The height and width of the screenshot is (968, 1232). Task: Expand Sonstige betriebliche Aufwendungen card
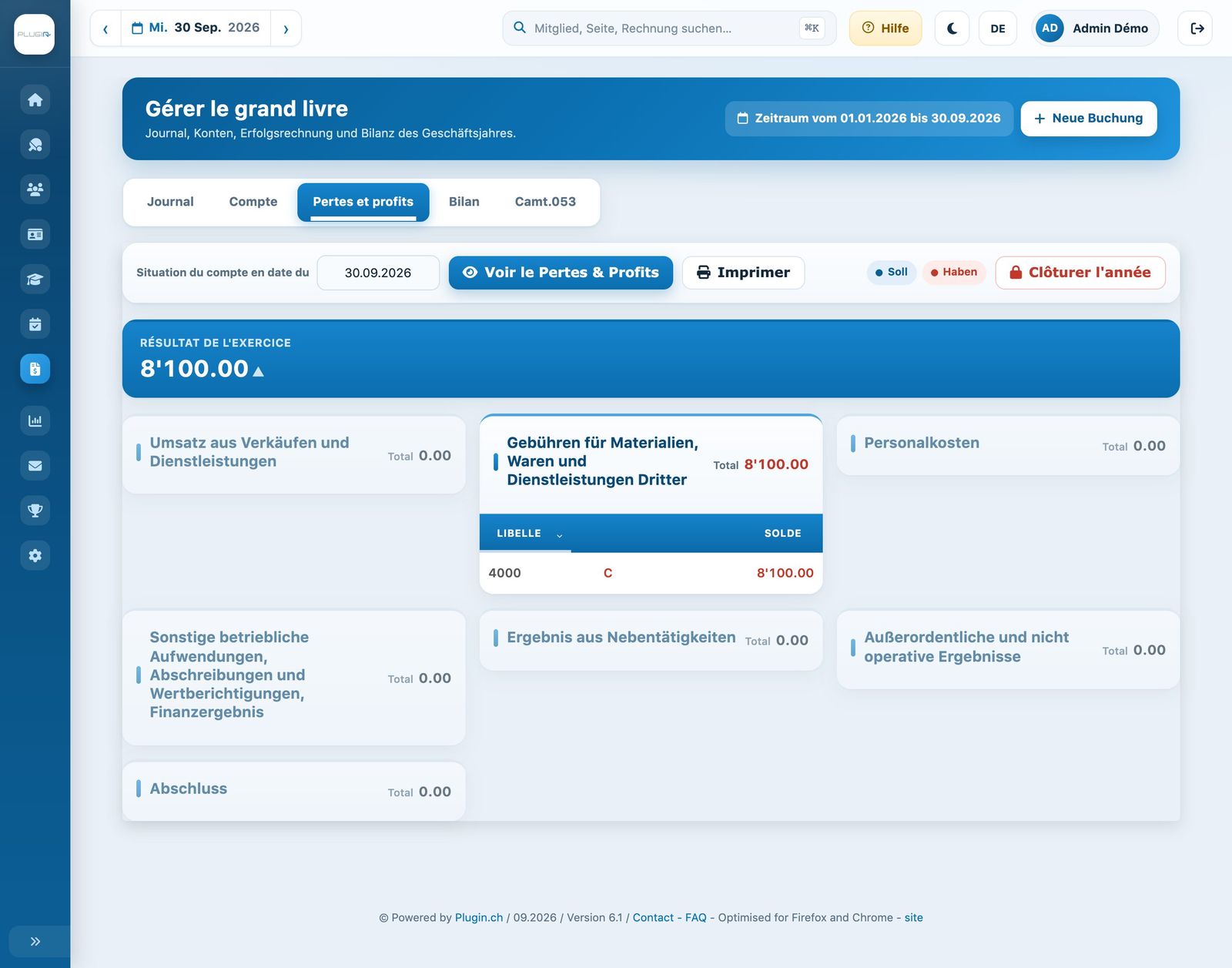click(293, 678)
